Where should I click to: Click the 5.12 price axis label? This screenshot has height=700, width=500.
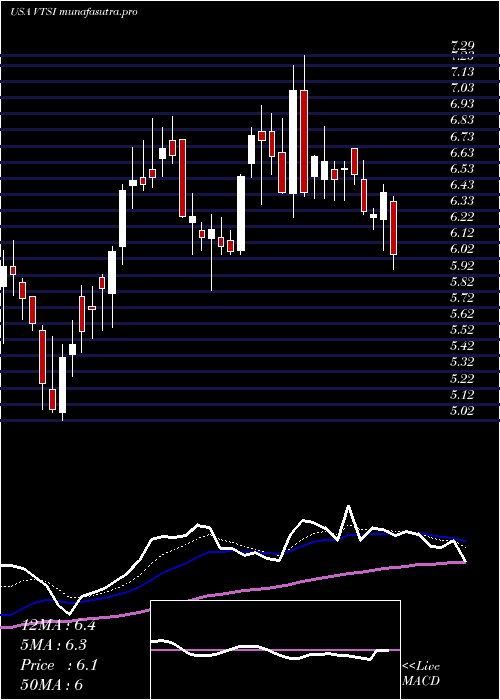[x=462, y=395]
